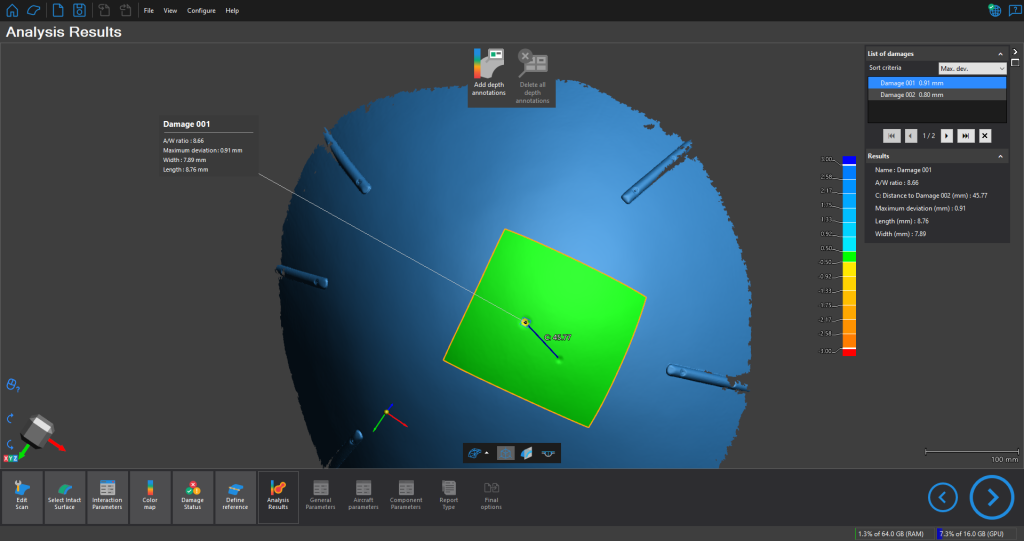Click the large next step arrow button
Image resolution: width=1024 pixels, height=541 pixels.
pos(991,497)
